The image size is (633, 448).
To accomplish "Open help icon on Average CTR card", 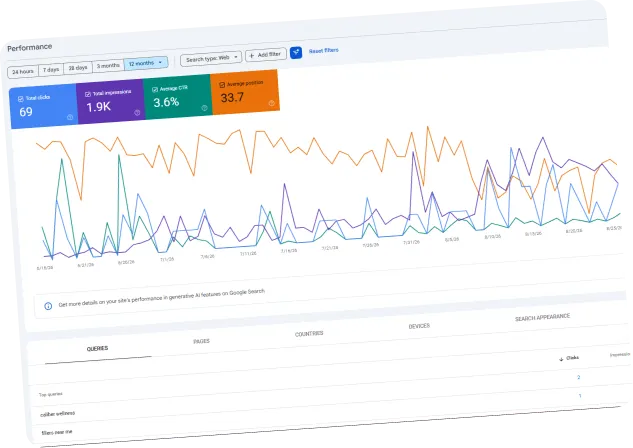I will [x=204, y=108].
